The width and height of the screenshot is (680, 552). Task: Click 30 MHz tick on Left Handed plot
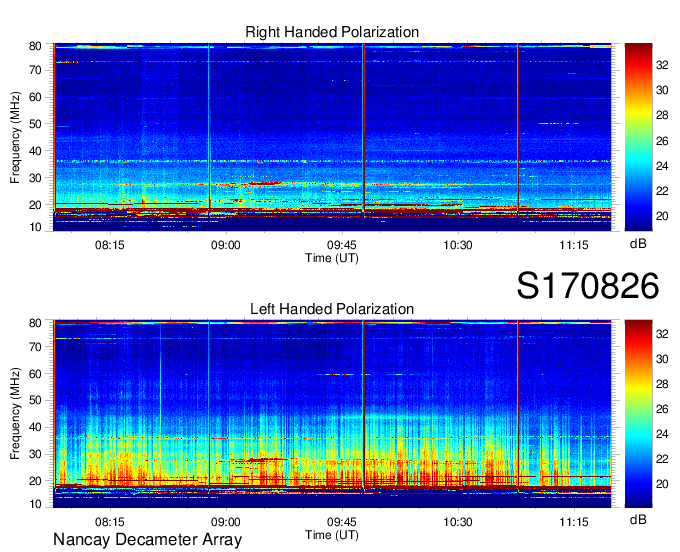[35, 454]
